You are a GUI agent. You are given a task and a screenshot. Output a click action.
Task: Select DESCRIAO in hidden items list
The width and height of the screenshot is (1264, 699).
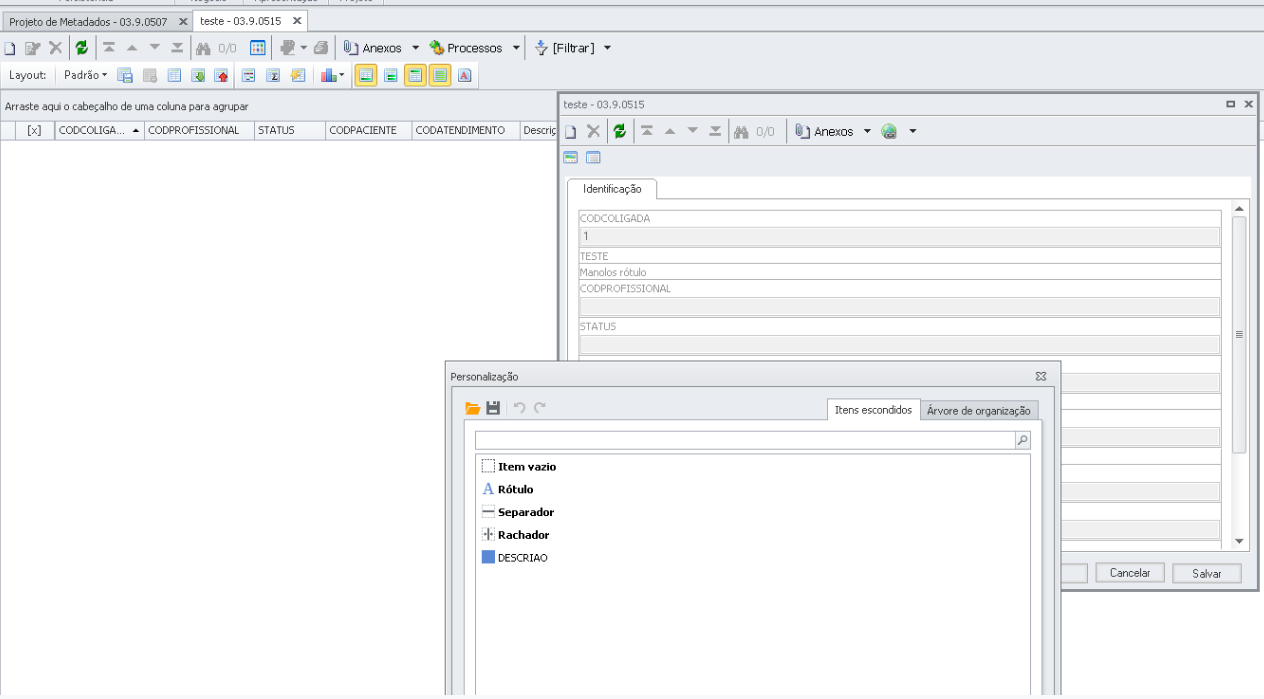pyautogui.click(x=514, y=558)
